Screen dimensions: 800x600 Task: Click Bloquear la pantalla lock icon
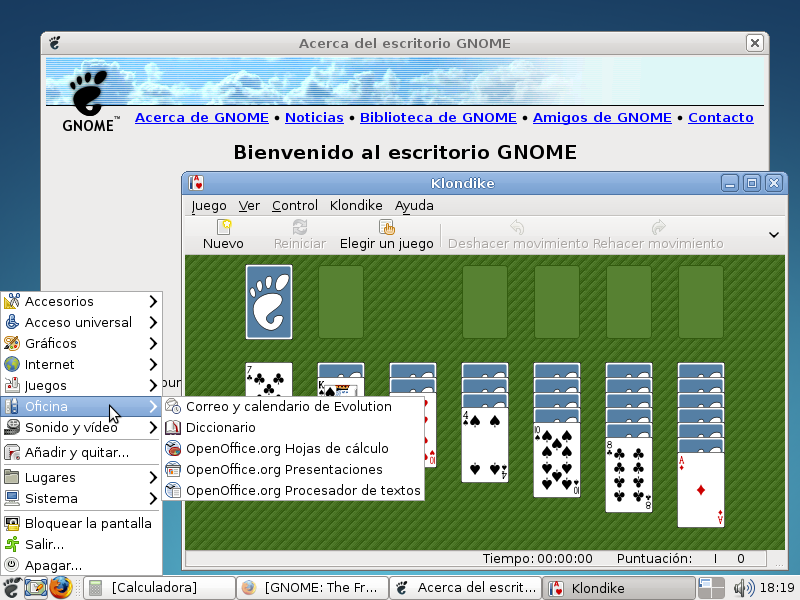tap(12, 523)
